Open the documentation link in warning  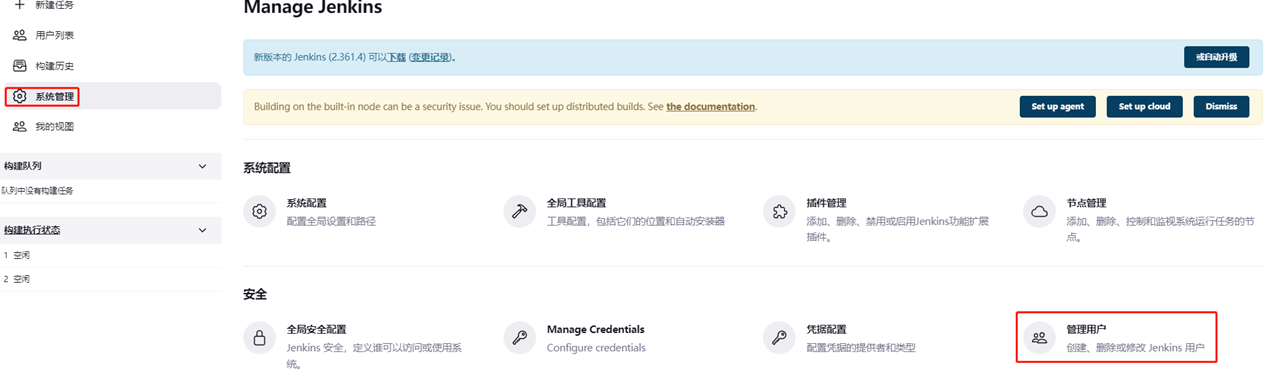pos(711,106)
